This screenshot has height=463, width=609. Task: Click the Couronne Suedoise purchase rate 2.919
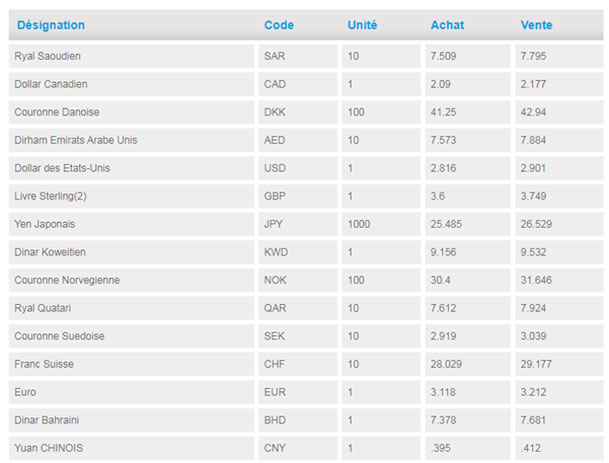pyautogui.click(x=444, y=336)
